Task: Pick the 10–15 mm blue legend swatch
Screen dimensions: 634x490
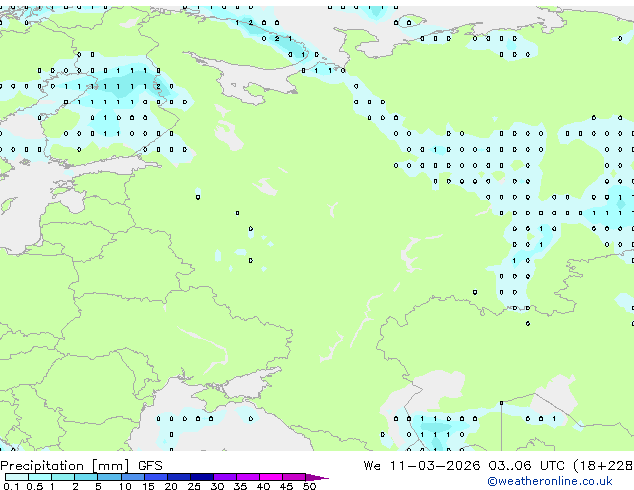Action: pos(133,477)
